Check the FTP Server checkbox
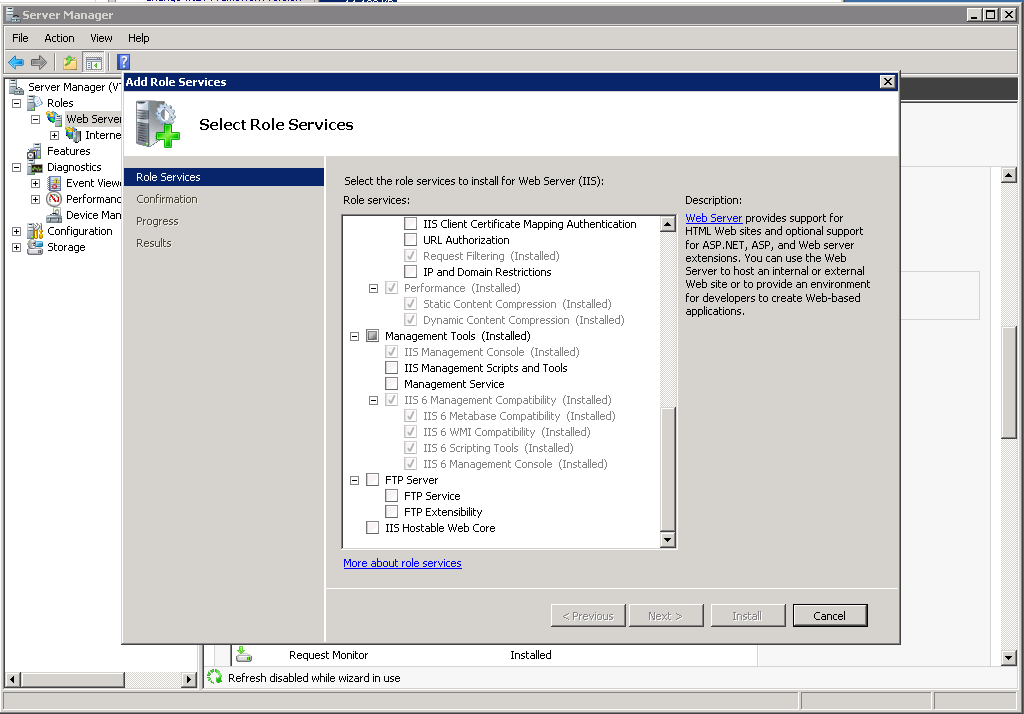The width and height of the screenshot is (1024, 714). tap(372, 480)
